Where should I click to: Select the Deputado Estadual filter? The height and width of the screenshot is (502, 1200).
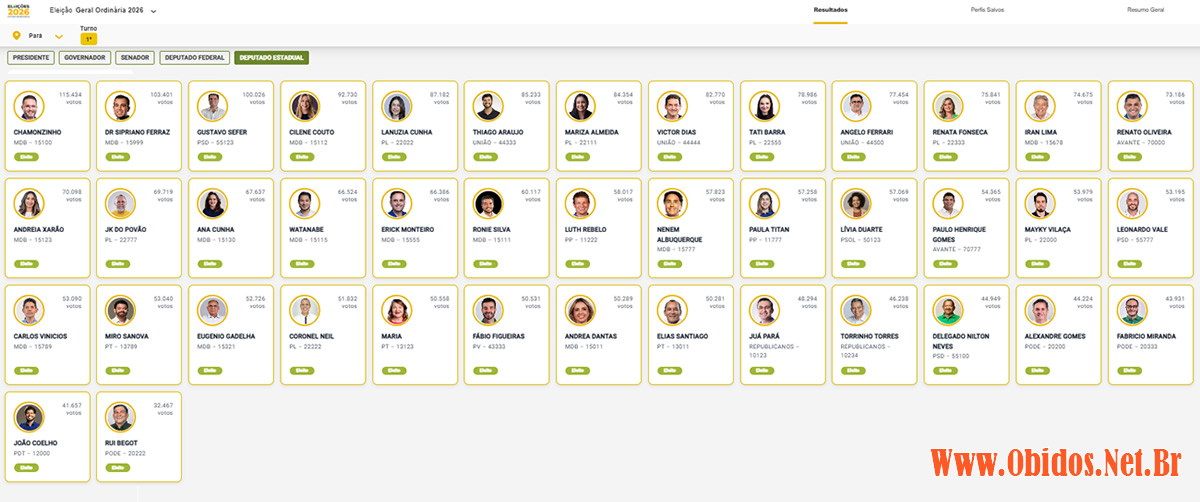(x=272, y=58)
